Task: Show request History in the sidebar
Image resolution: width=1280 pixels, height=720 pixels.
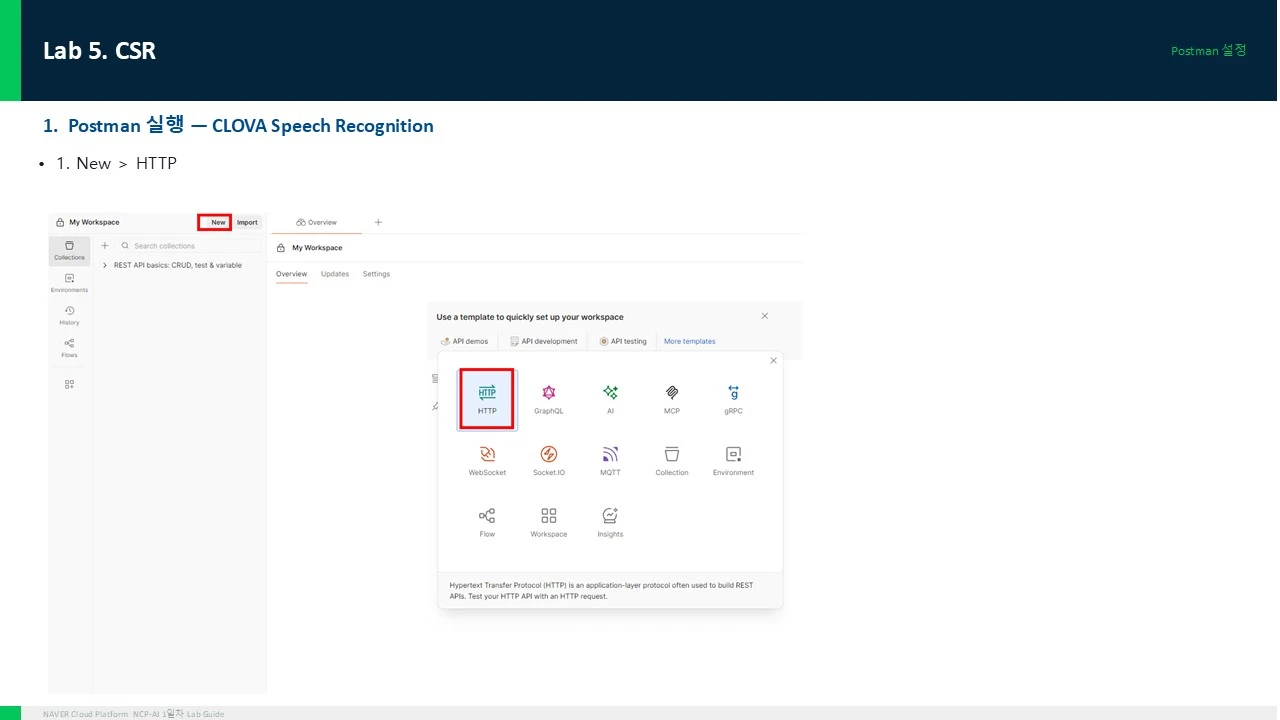Action: click(69, 316)
